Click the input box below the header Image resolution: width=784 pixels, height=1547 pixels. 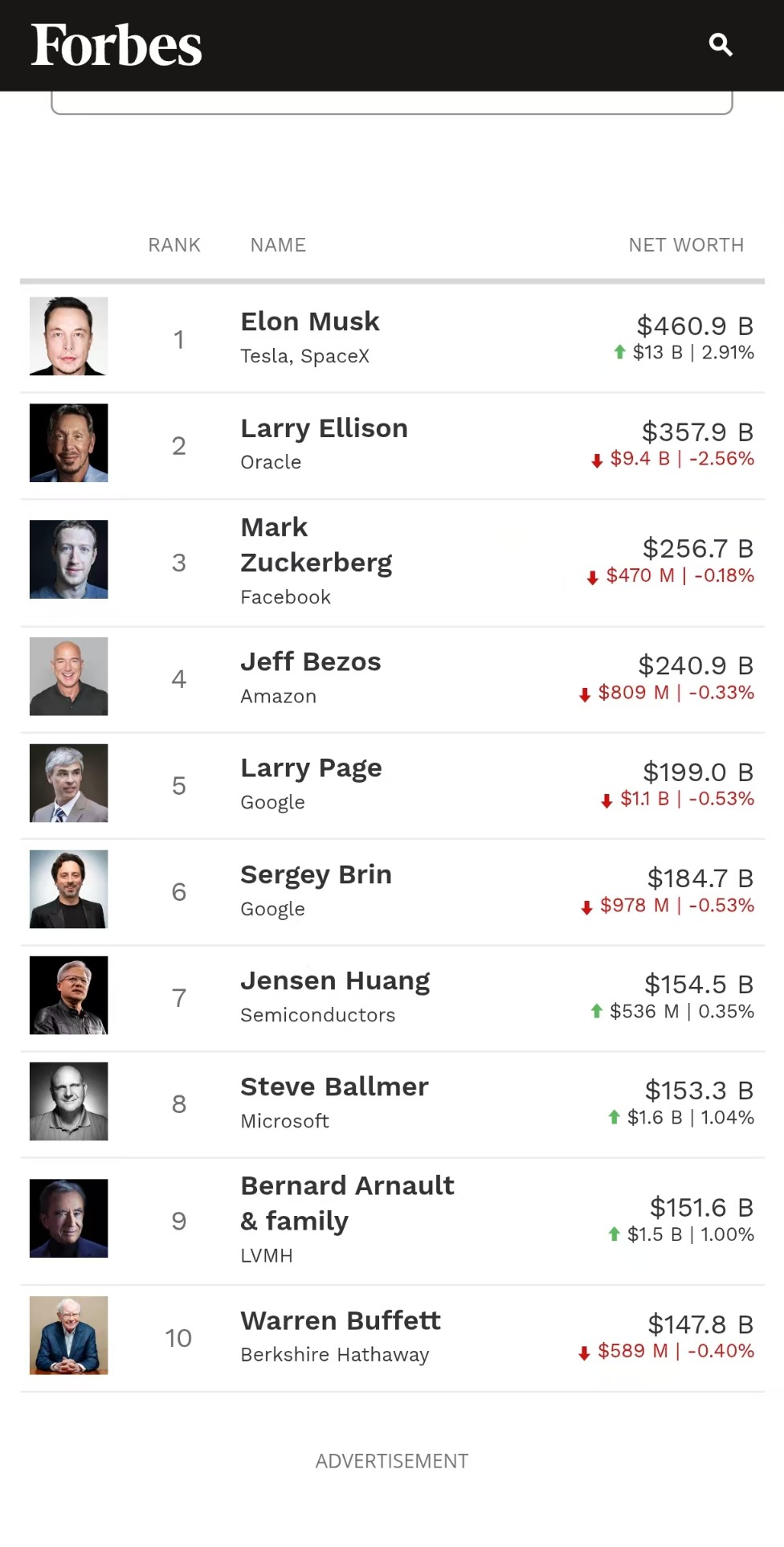coord(392,104)
